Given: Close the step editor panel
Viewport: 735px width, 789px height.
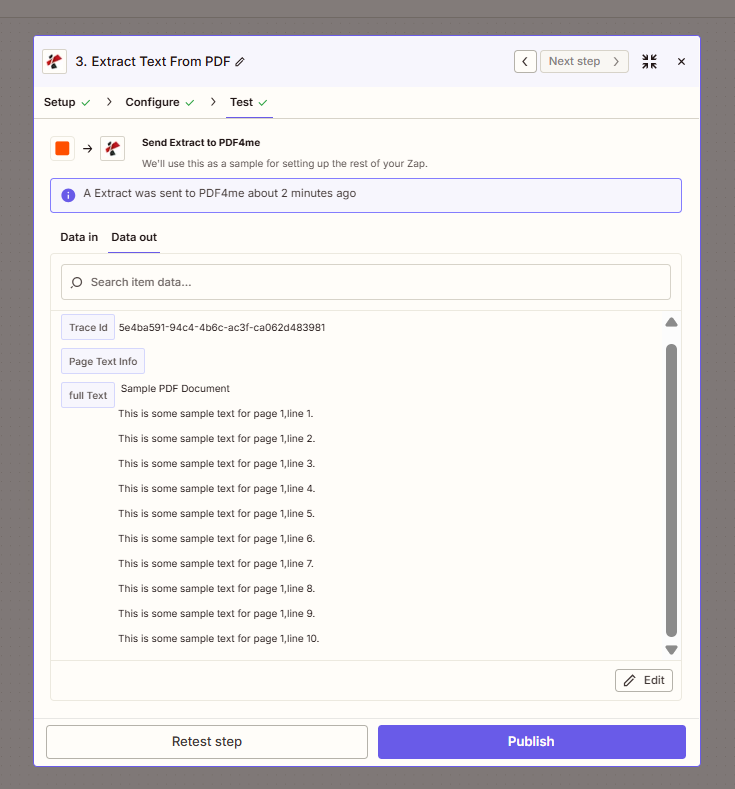Looking at the screenshot, I should pos(681,61).
